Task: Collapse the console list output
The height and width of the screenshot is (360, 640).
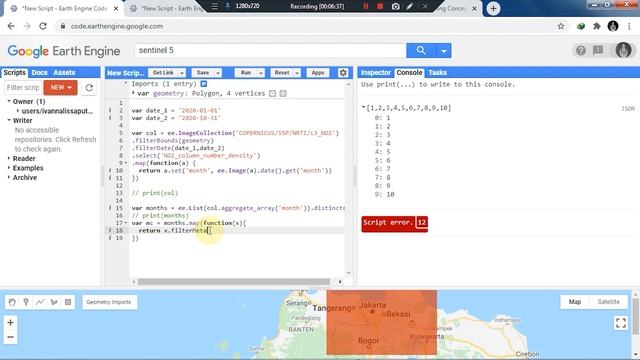Action: [x=363, y=108]
